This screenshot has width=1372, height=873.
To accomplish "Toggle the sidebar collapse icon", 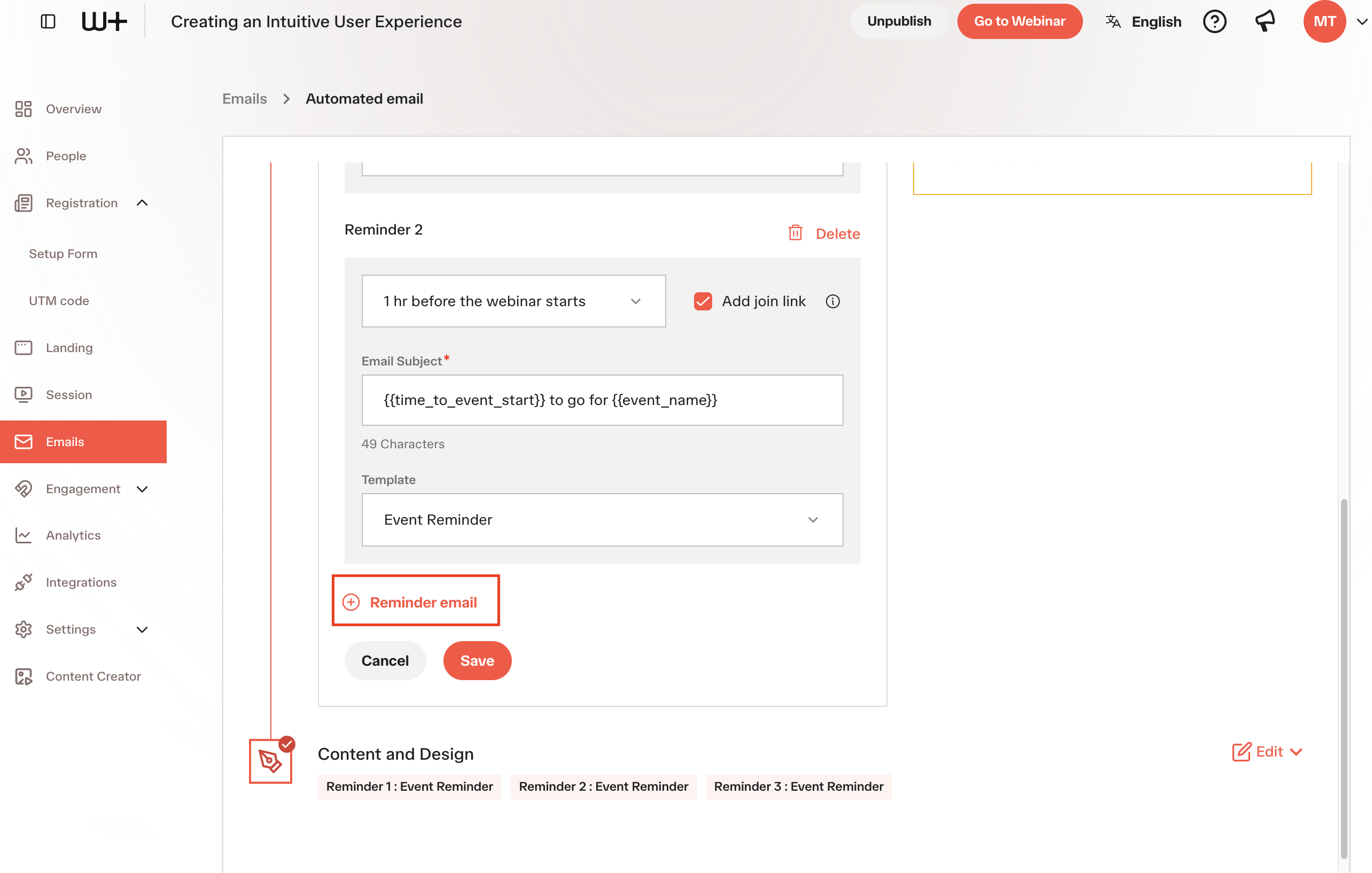I will (48, 22).
